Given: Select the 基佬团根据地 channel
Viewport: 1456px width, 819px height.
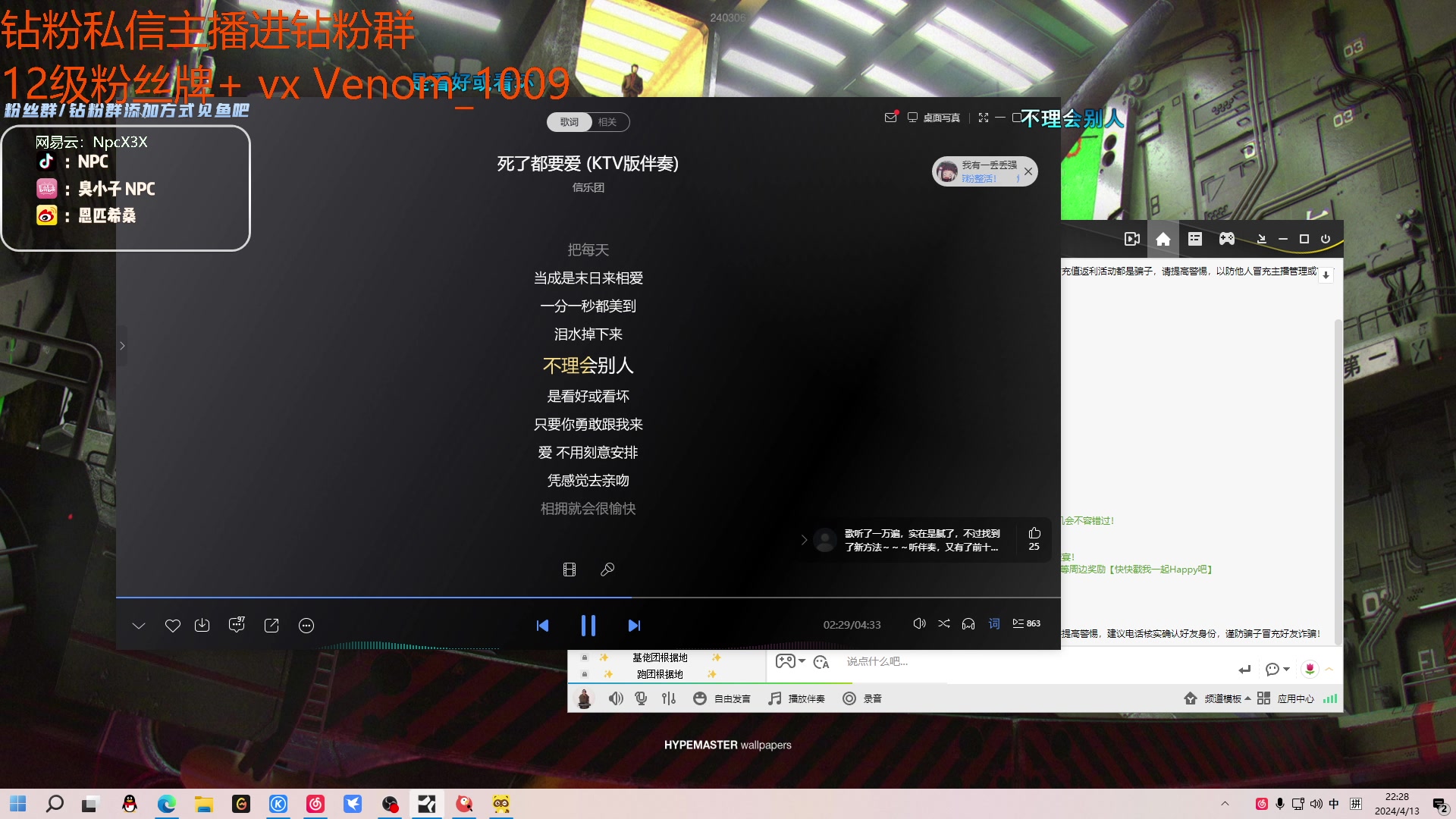Looking at the screenshot, I should coord(660,657).
